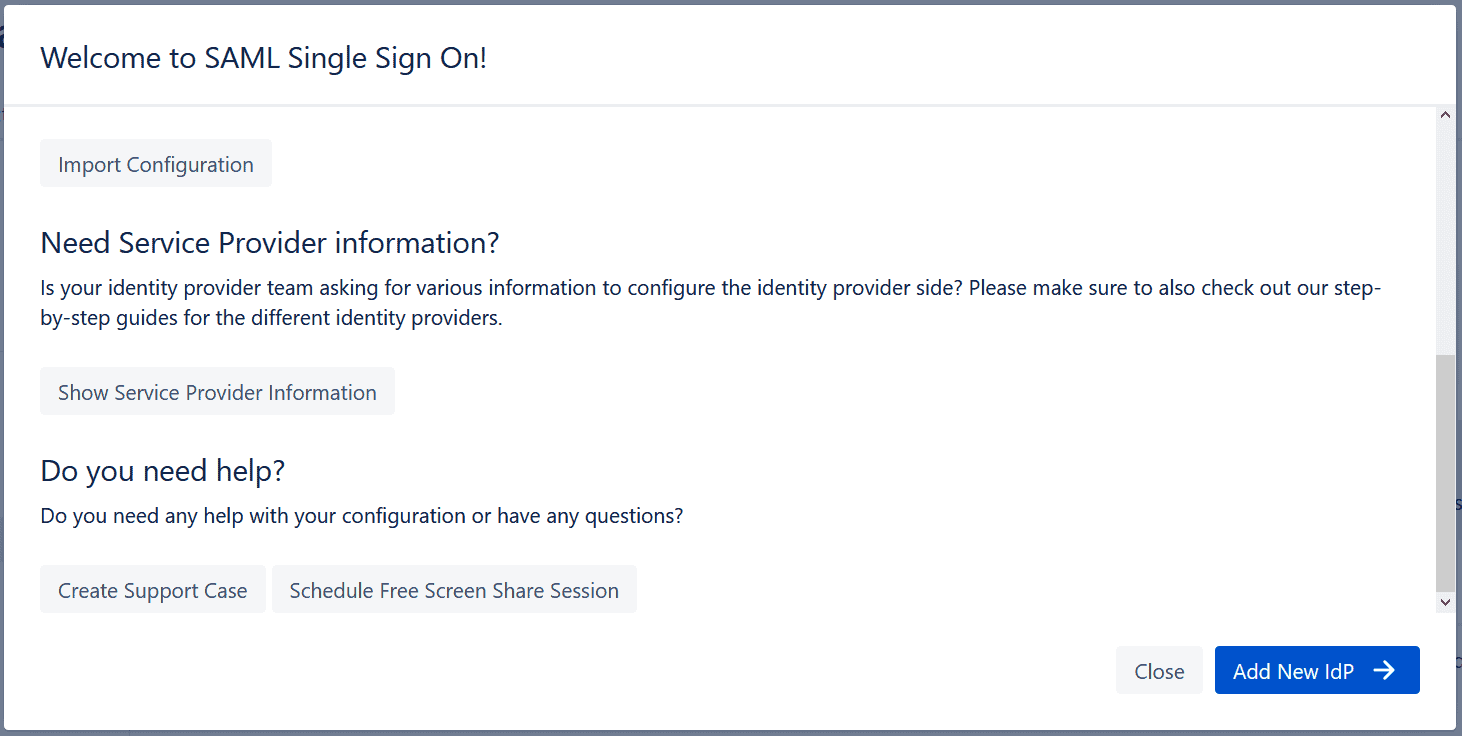Schedule Free Screen Share Session
1462x736 pixels.
(x=454, y=589)
